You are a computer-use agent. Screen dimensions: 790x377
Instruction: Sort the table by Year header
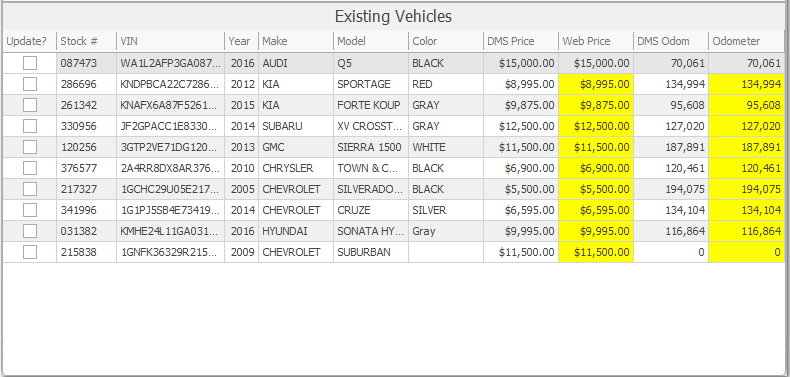(241, 41)
